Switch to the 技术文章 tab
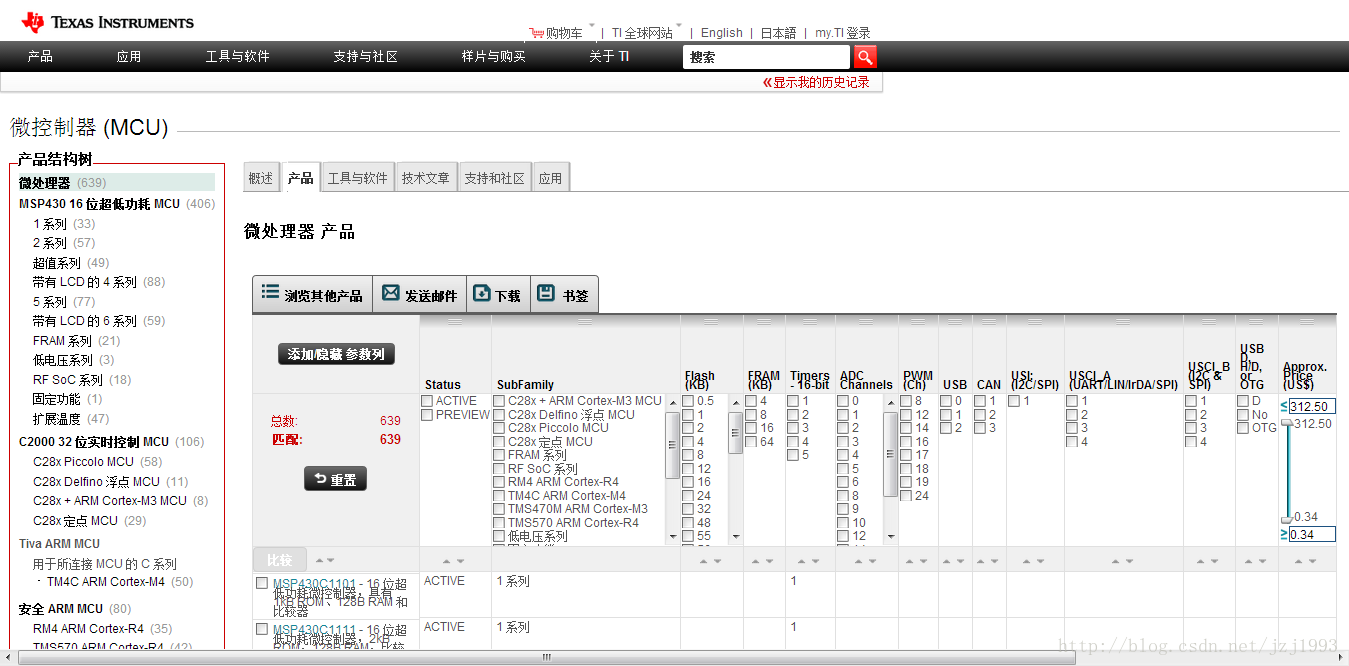Viewport: 1349px width, 666px height. tap(427, 178)
